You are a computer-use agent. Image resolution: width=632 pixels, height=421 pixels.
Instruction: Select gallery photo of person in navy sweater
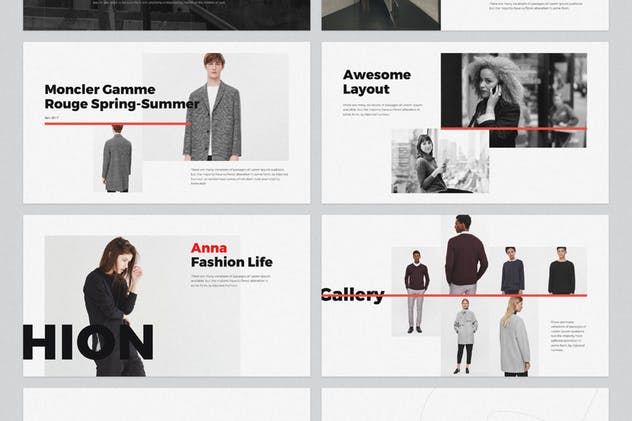pyautogui.click(x=513, y=271)
